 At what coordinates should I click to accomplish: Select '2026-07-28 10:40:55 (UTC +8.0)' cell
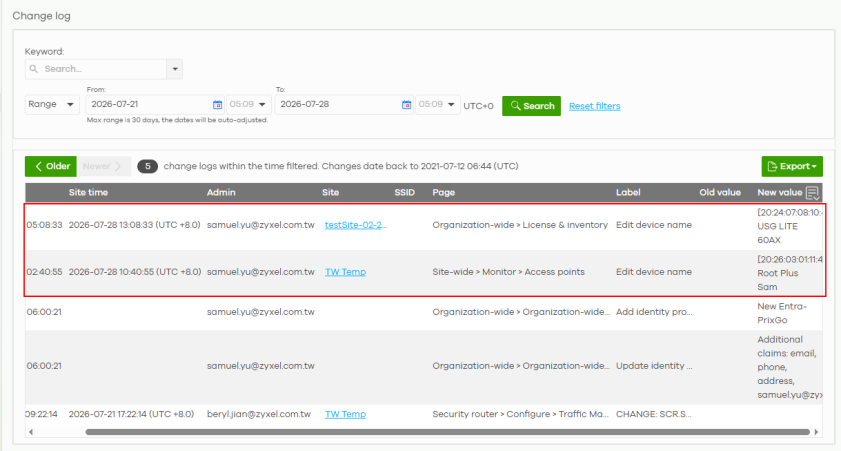[135, 272]
